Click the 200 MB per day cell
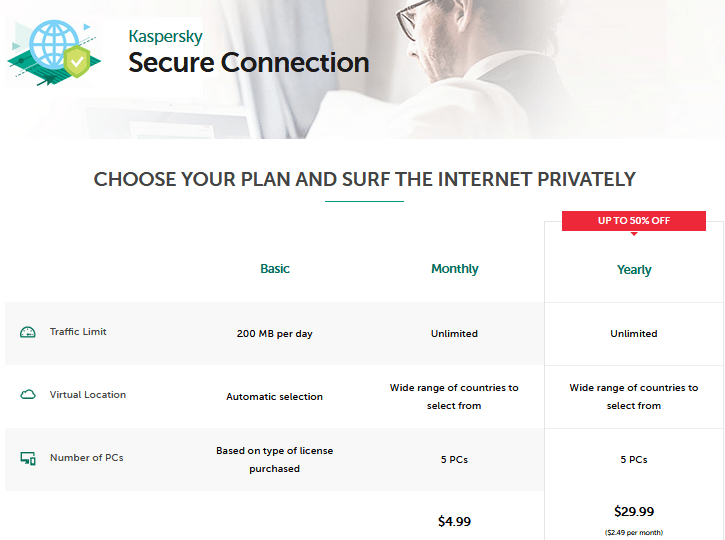 coord(275,334)
